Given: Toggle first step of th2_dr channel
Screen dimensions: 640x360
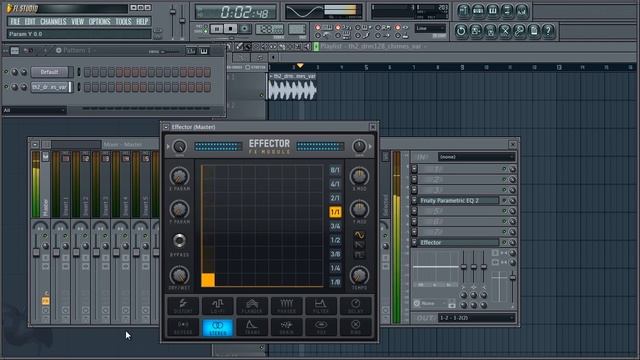Looking at the screenshot, I should [x=87, y=87].
